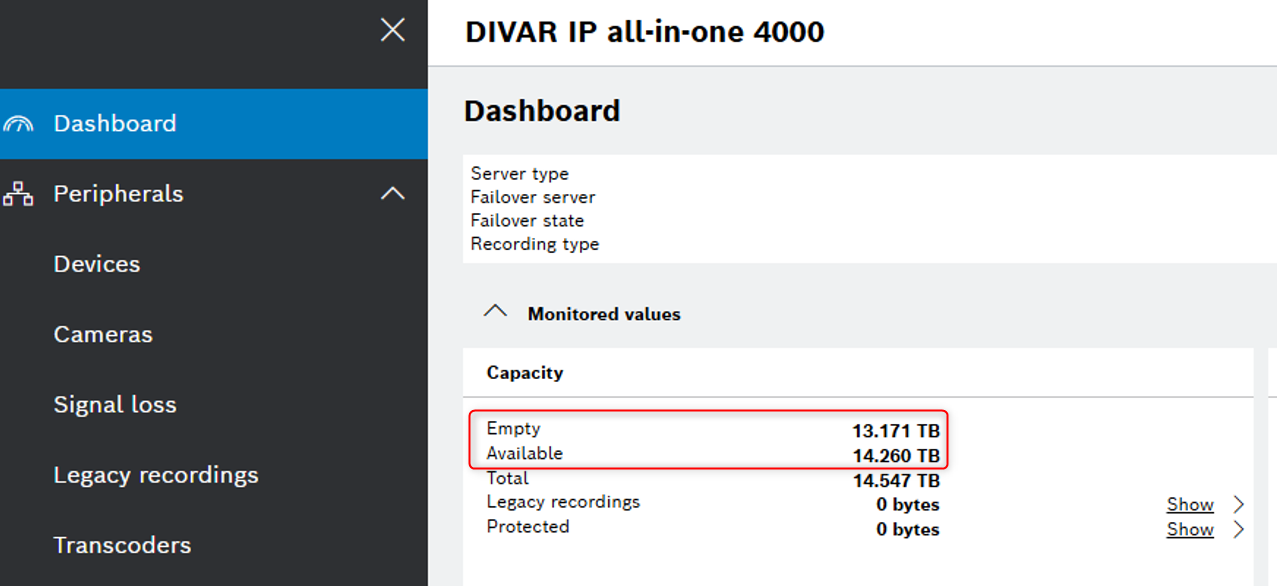The height and width of the screenshot is (586, 1277).
Task: Open Devices in the sidebar
Action: pos(97,264)
